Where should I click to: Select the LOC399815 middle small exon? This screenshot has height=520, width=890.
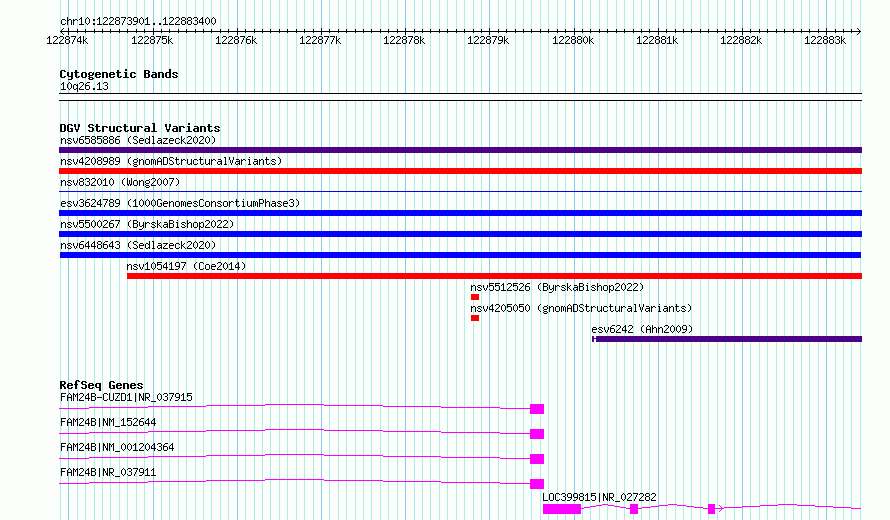point(634,509)
